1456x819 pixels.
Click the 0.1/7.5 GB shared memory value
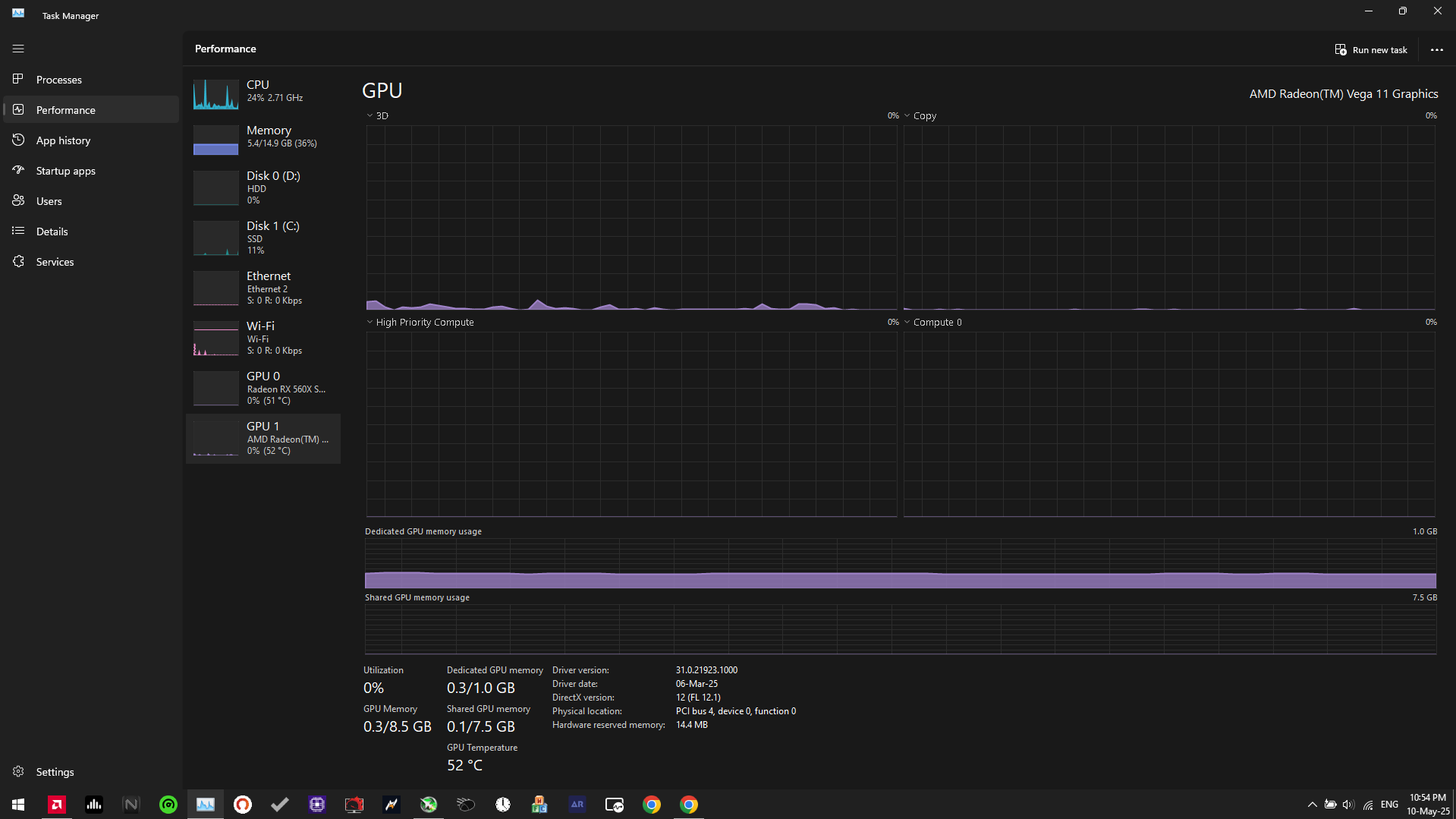click(x=481, y=727)
